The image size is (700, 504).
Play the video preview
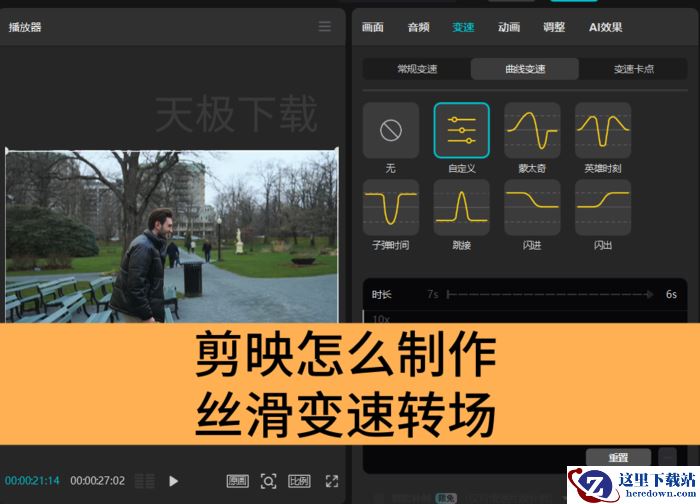coord(174,481)
